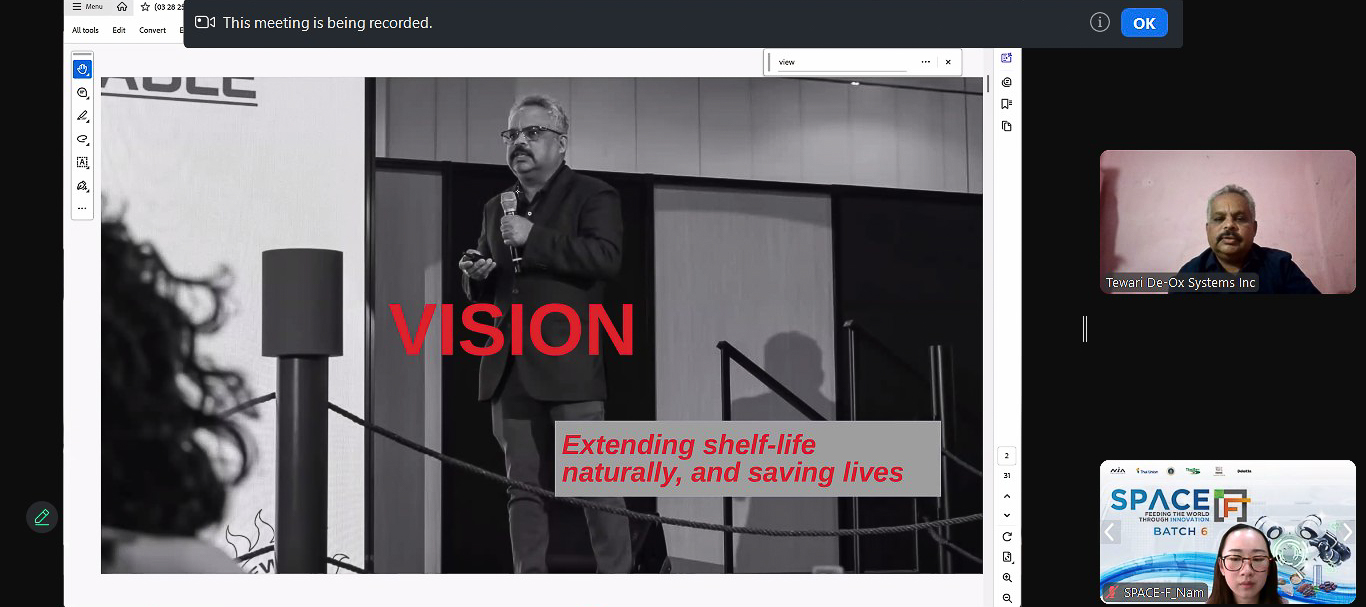1366x607 pixels.
Task: Go to next page with down chevron
Action: click(x=1007, y=515)
